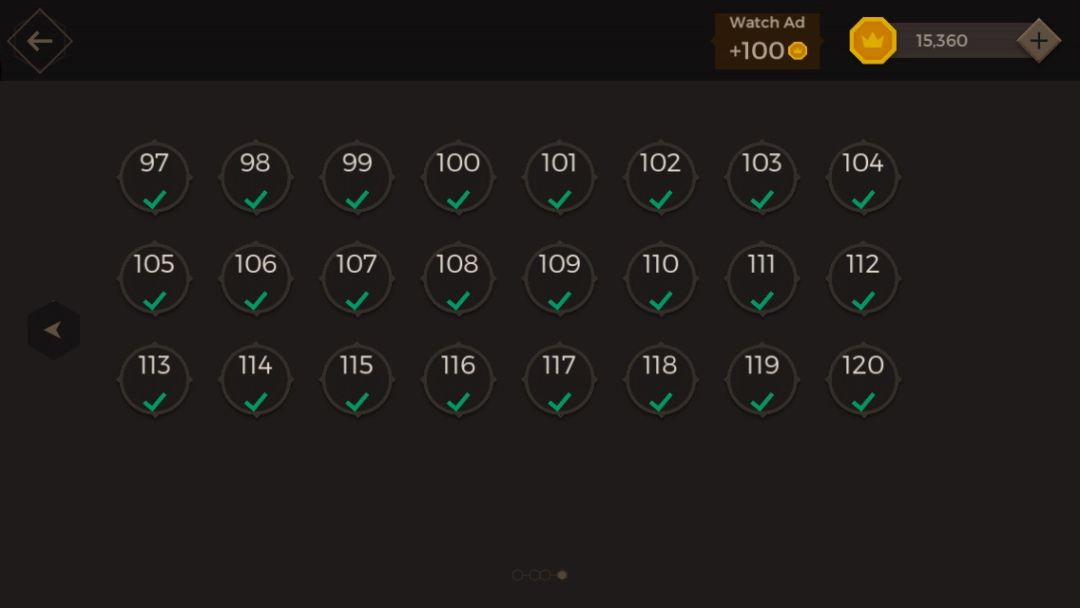The height and width of the screenshot is (608, 1080).
Task: Go to previous level page arrow
Action: (x=53, y=330)
